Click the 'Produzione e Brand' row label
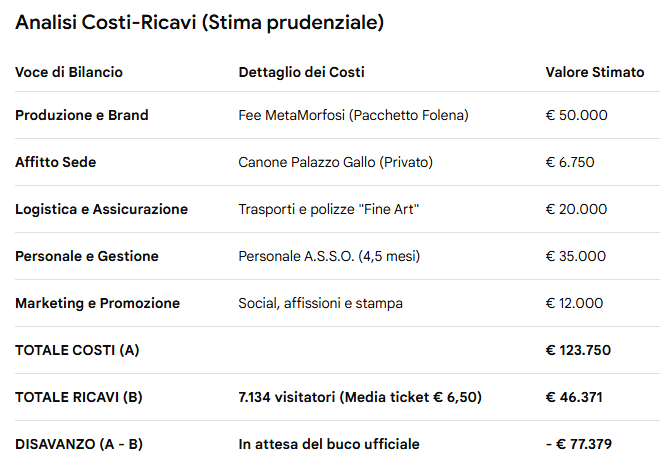Image resolution: width=660 pixels, height=474 pixels. tap(82, 115)
